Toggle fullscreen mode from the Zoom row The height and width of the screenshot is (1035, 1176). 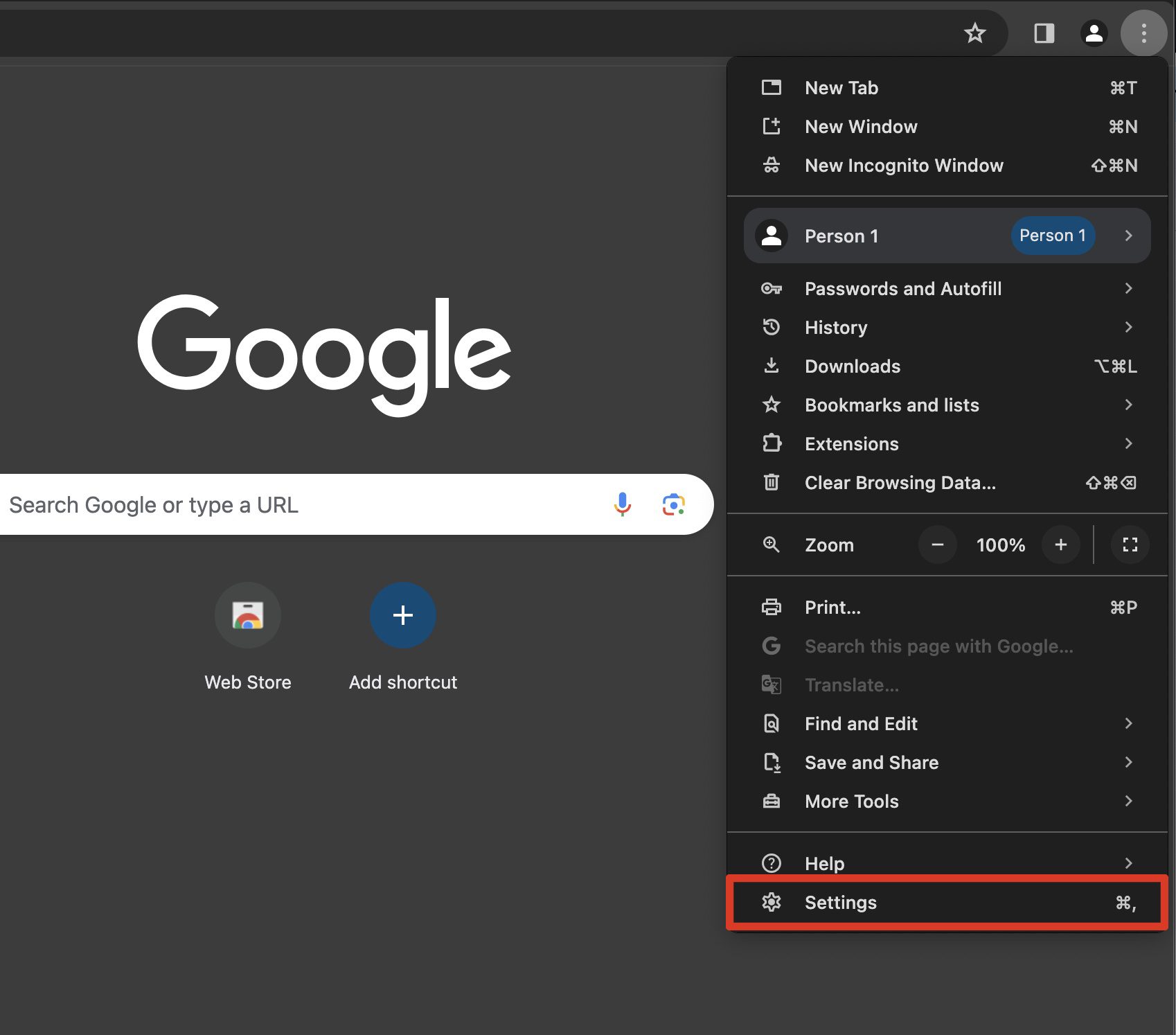(x=1130, y=545)
